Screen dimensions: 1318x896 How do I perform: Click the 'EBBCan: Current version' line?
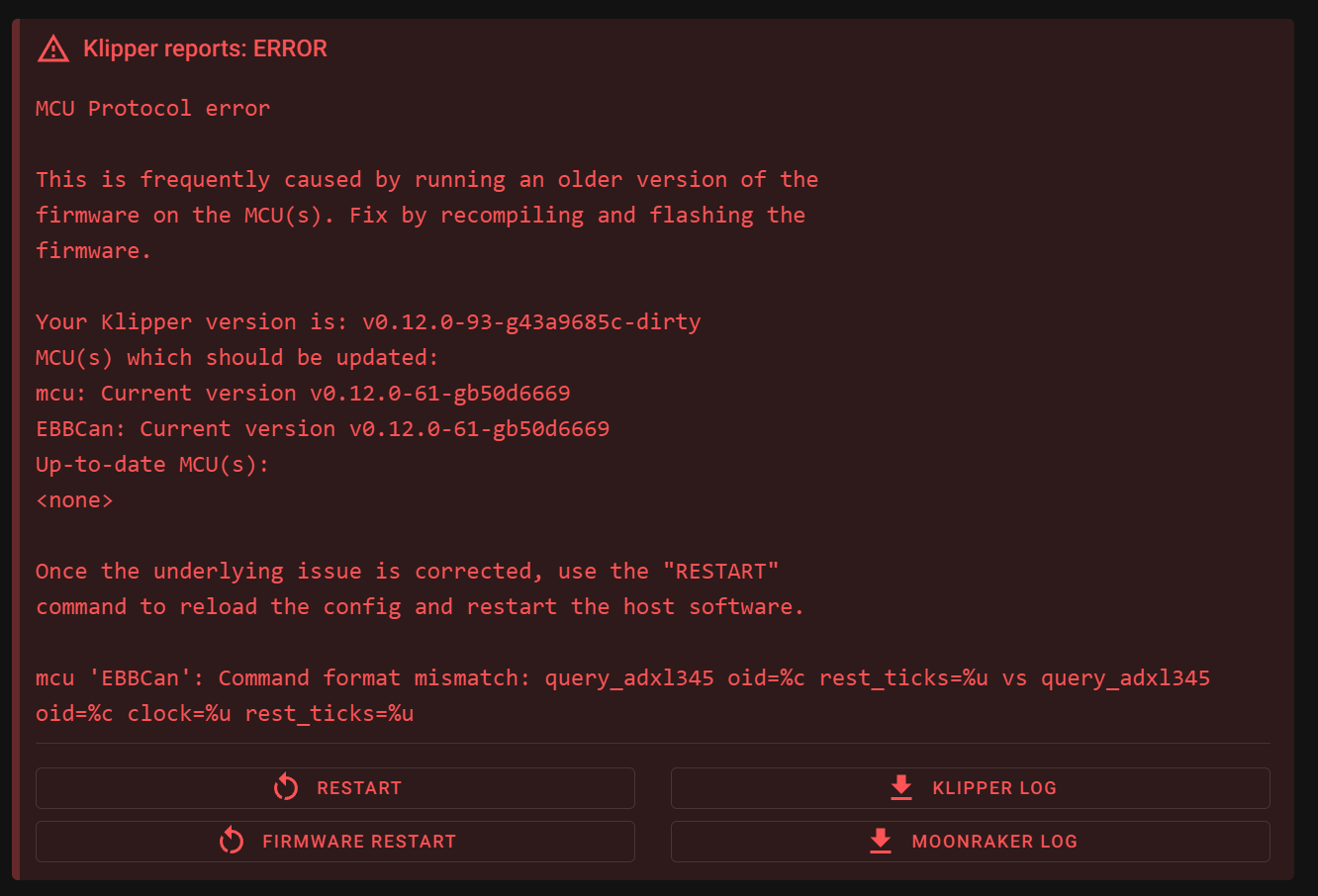coord(323,429)
